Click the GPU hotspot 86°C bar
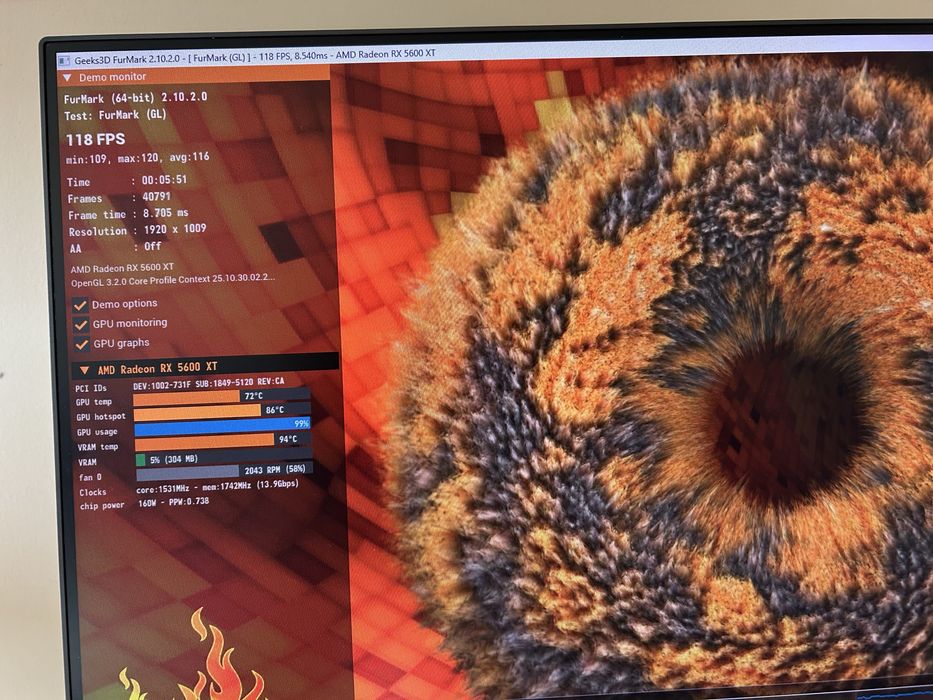Screen dimensions: 933x700 click(x=222, y=411)
